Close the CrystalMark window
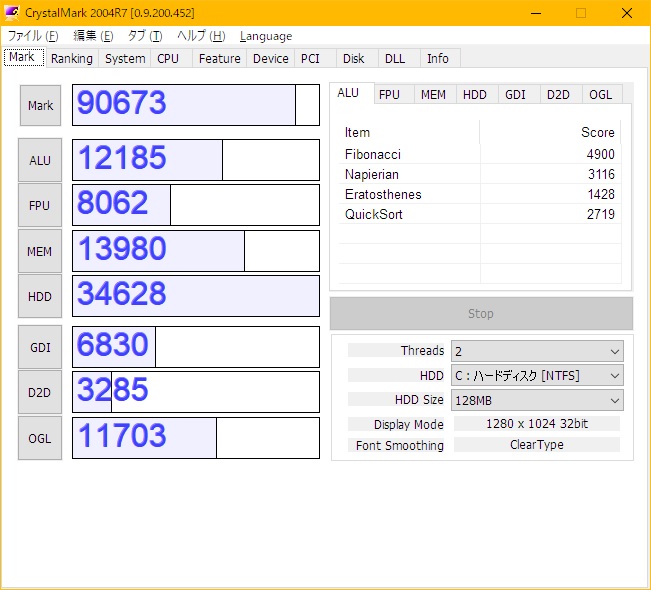This screenshot has width=651, height=590. [x=627, y=13]
